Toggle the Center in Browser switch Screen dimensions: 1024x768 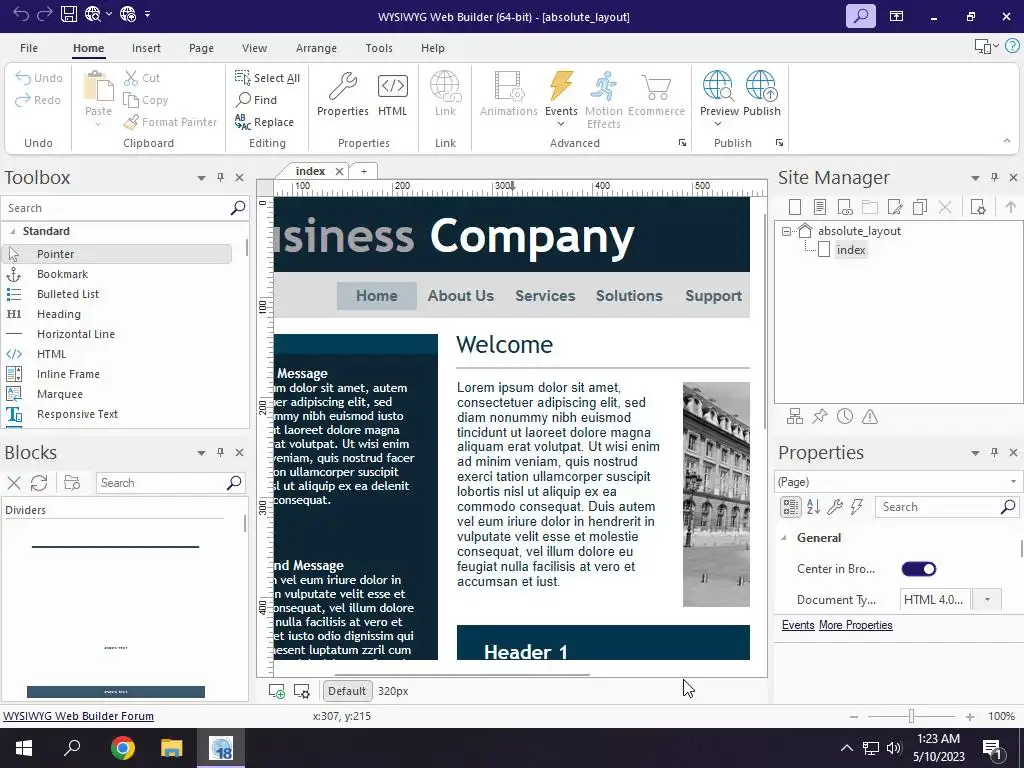pyautogui.click(x=919, y=569)
